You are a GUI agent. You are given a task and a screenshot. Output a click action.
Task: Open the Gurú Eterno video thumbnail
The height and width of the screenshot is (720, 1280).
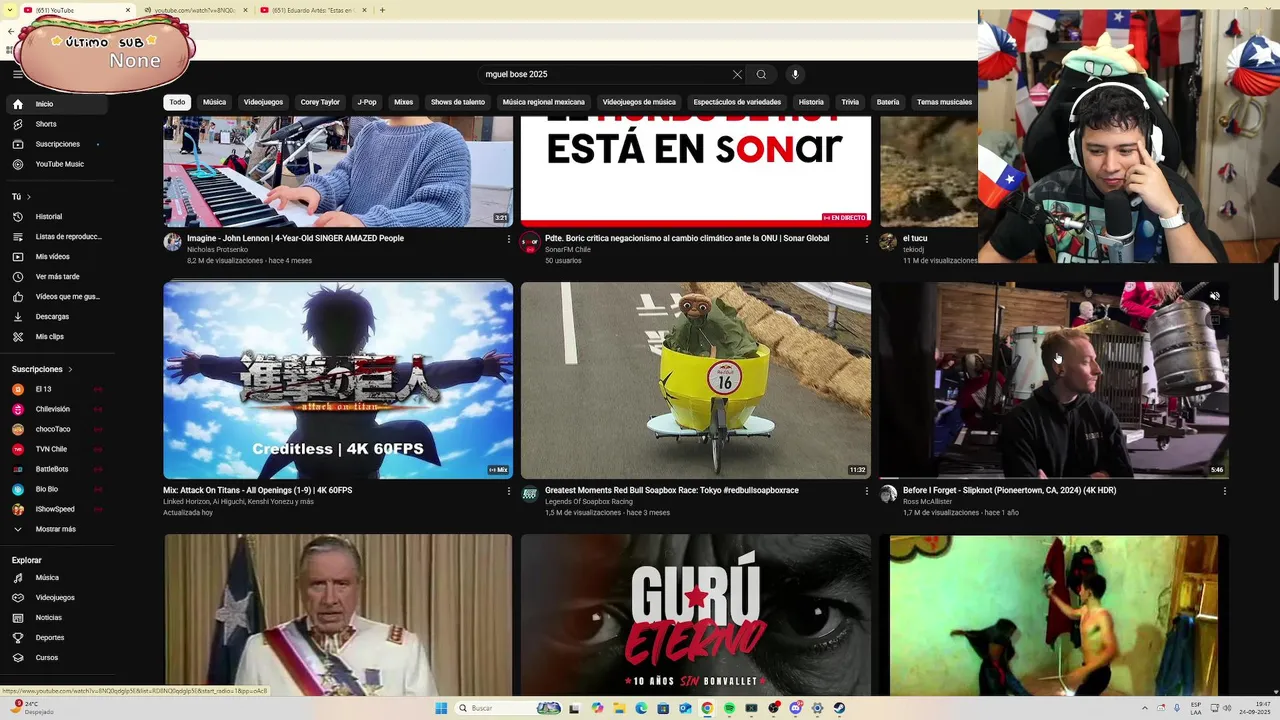[696, 615]
